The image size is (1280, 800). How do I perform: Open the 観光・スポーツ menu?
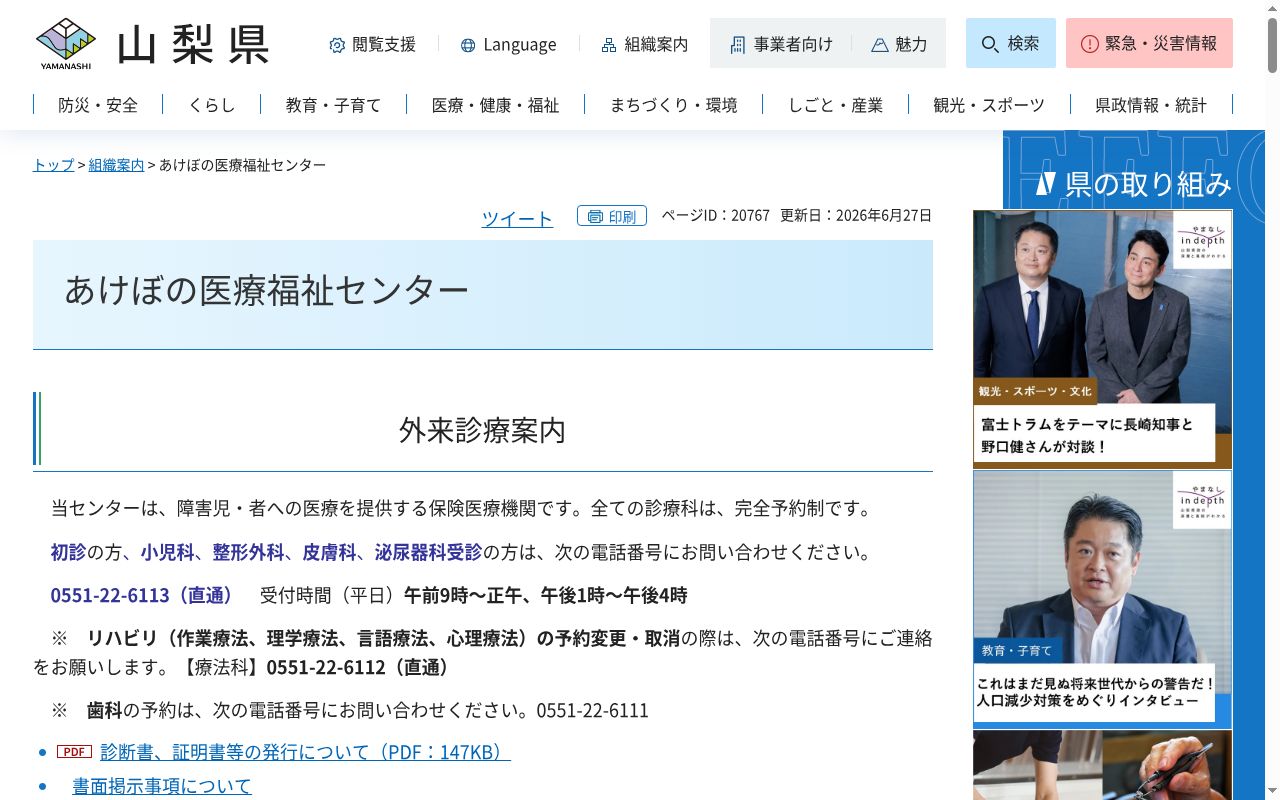click(x=989, y=105)
